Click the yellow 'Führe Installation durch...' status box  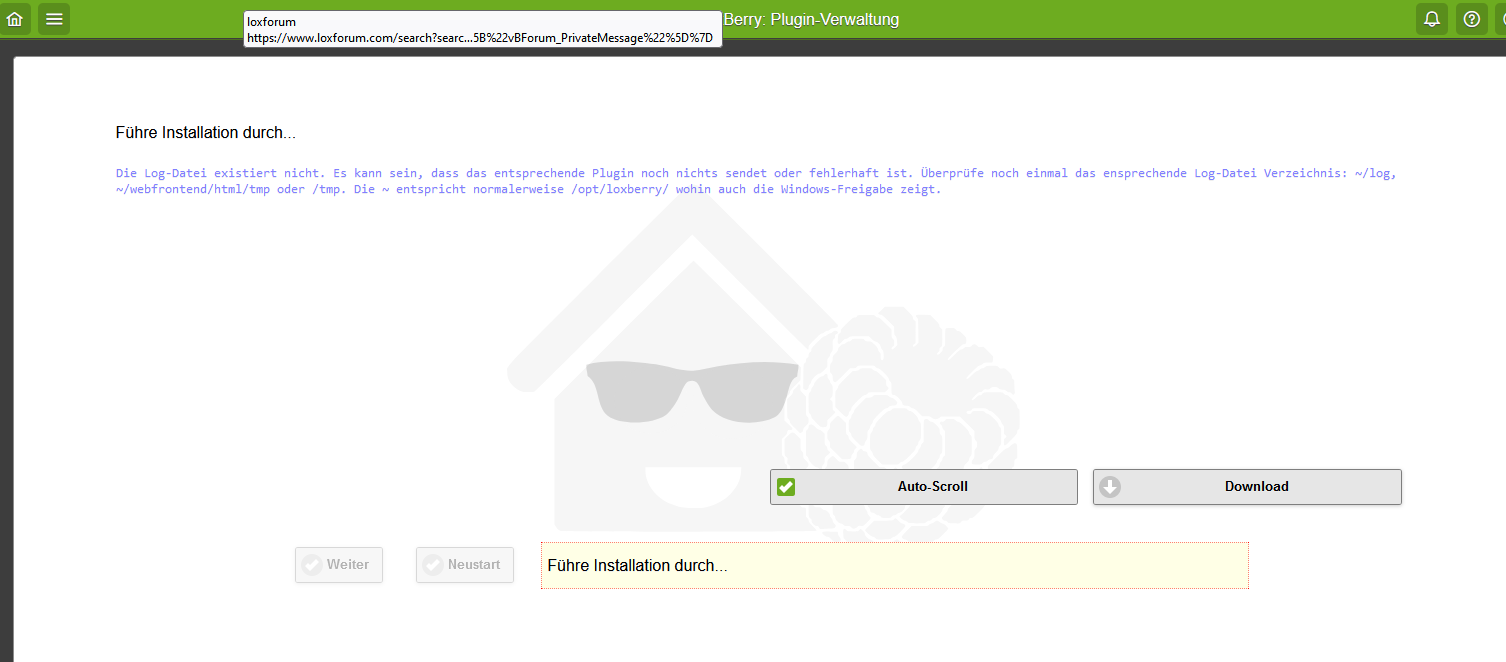tap(895, 566)
